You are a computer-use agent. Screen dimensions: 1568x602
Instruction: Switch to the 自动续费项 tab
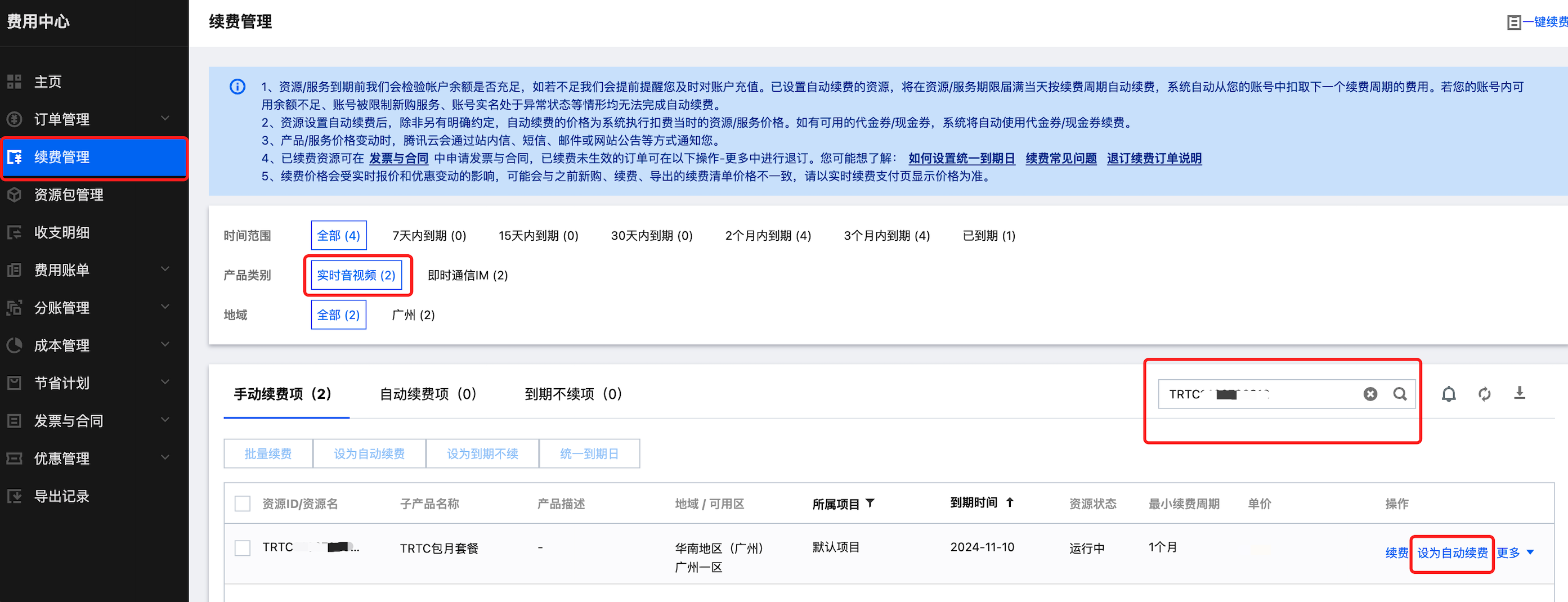[x=427, y=394]
